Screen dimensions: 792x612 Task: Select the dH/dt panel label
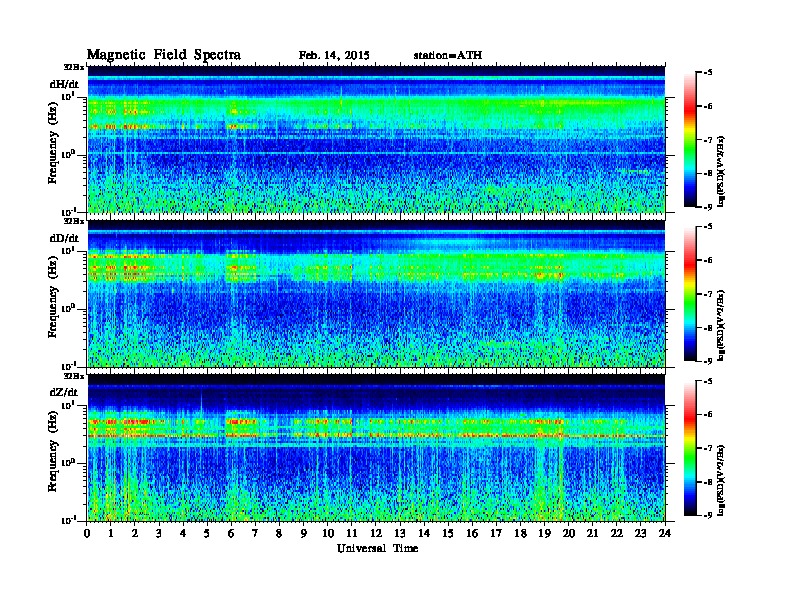point(64,84)
